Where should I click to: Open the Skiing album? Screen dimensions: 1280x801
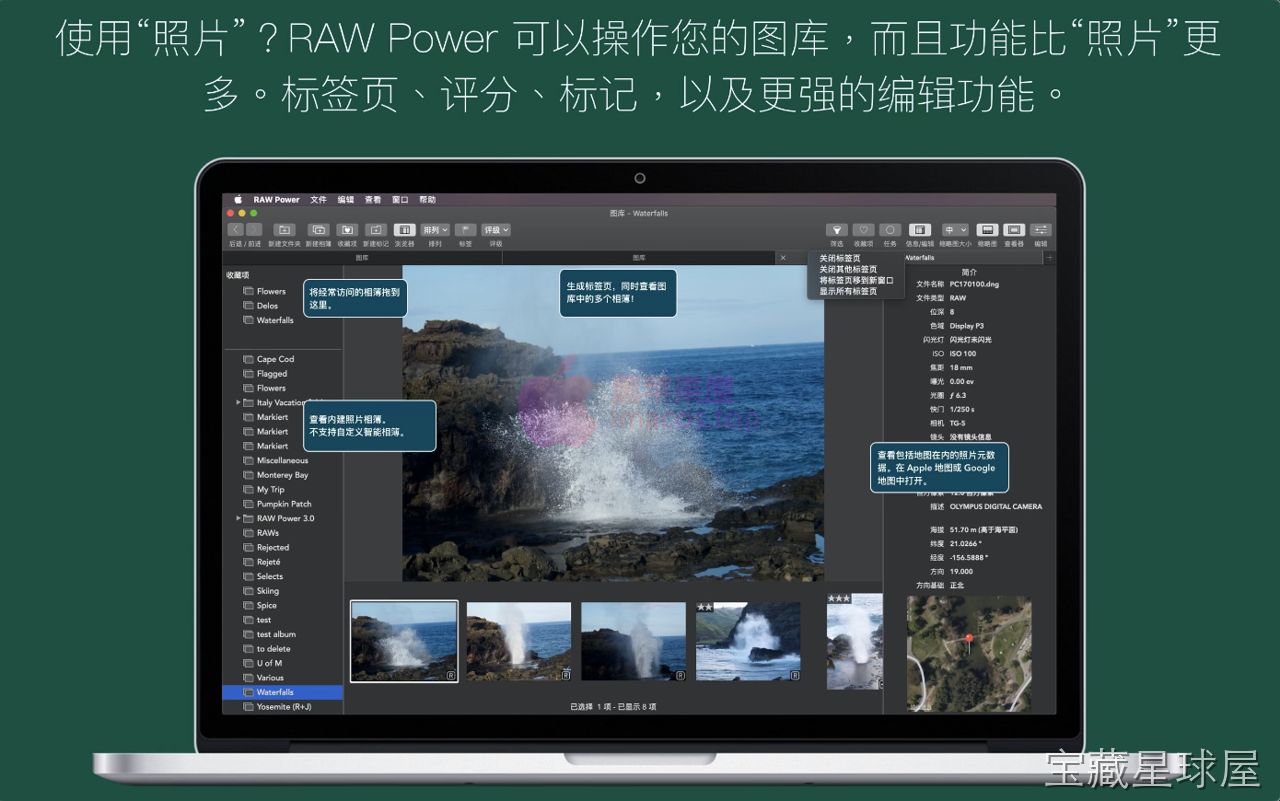click(267, 591)
